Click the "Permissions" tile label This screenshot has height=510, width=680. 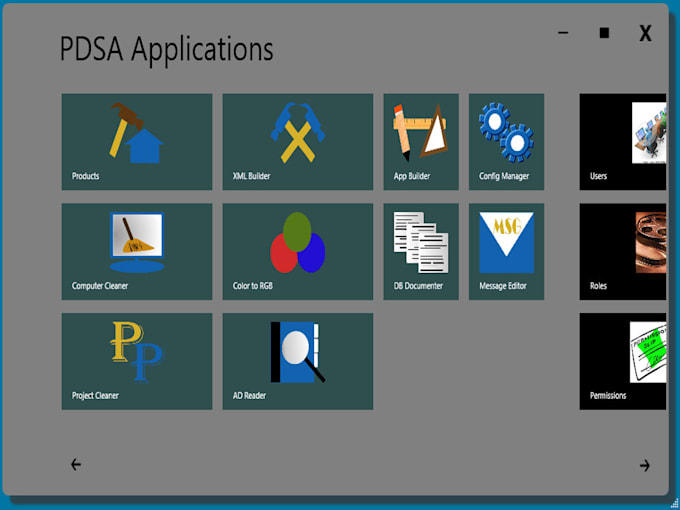pos(608,396)
